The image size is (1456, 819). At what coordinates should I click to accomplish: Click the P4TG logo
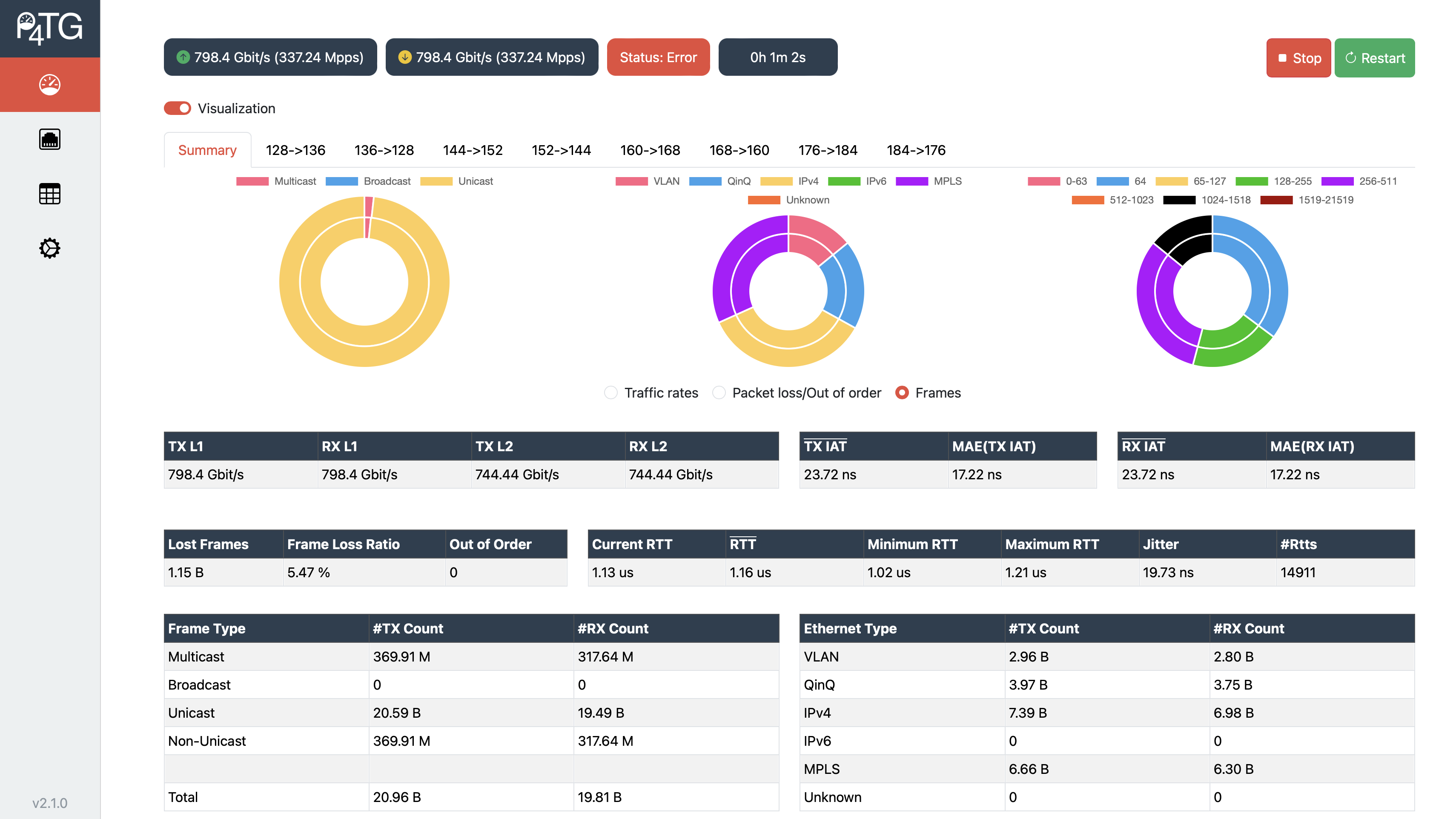(50, 28)
